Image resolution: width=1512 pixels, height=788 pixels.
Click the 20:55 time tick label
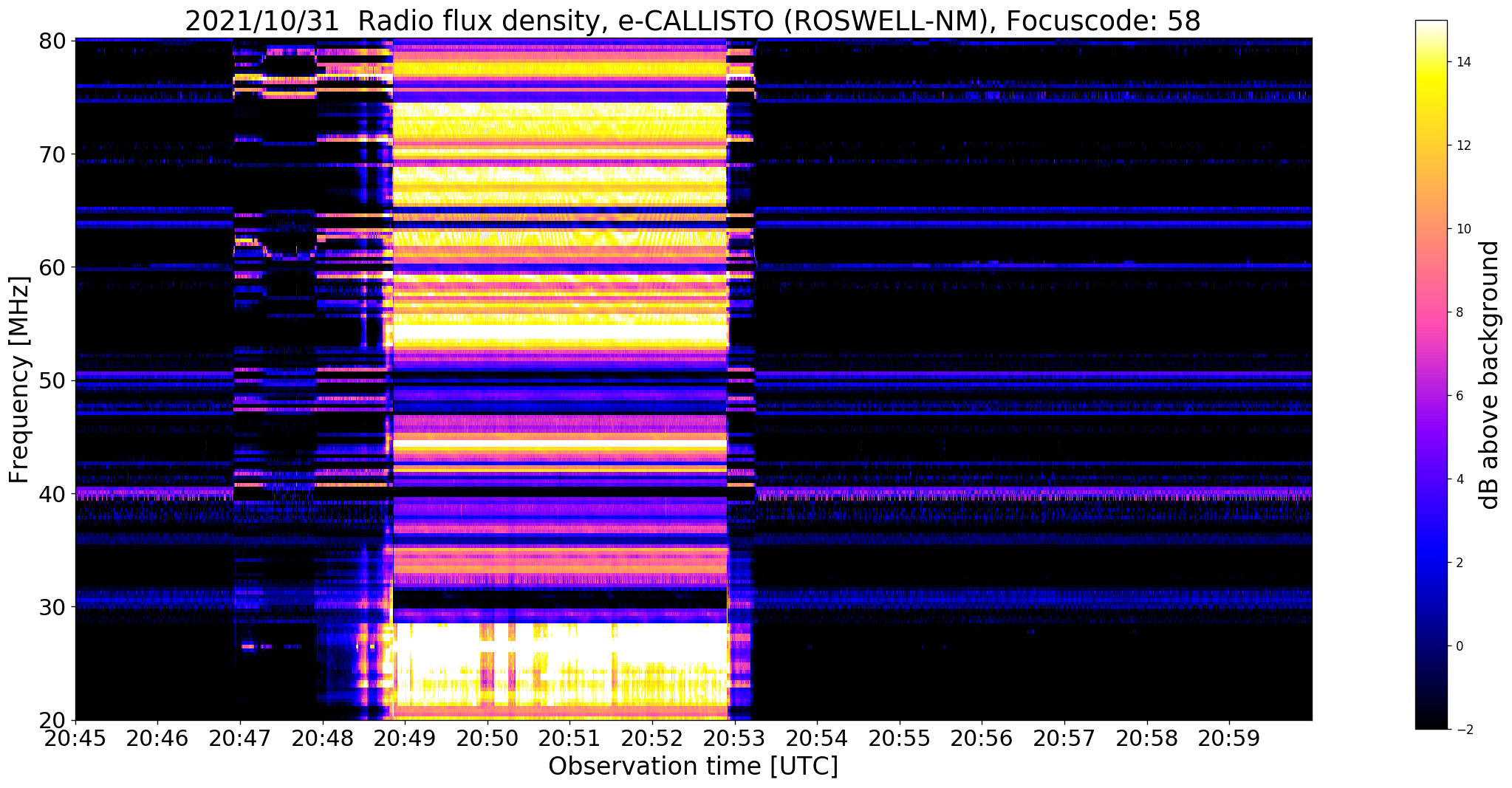tap(900, 738)
